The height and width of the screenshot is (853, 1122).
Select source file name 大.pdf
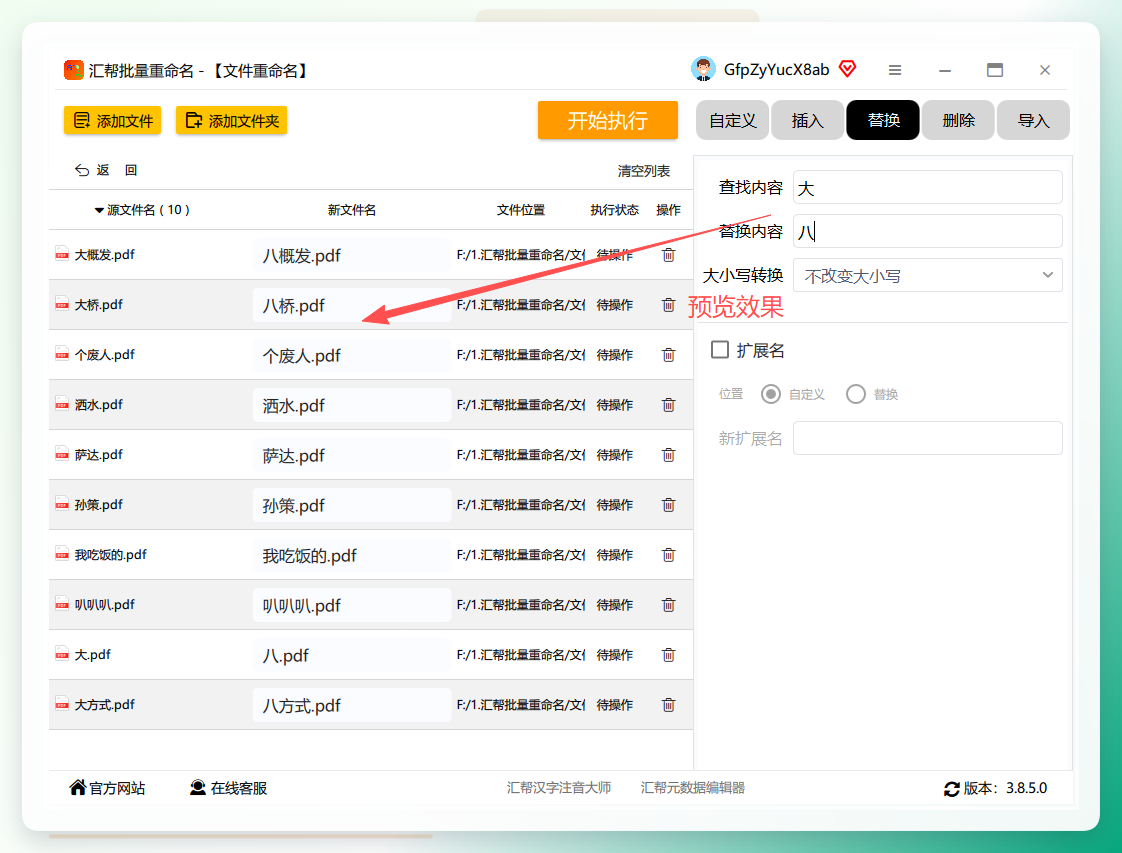[93, 655]
